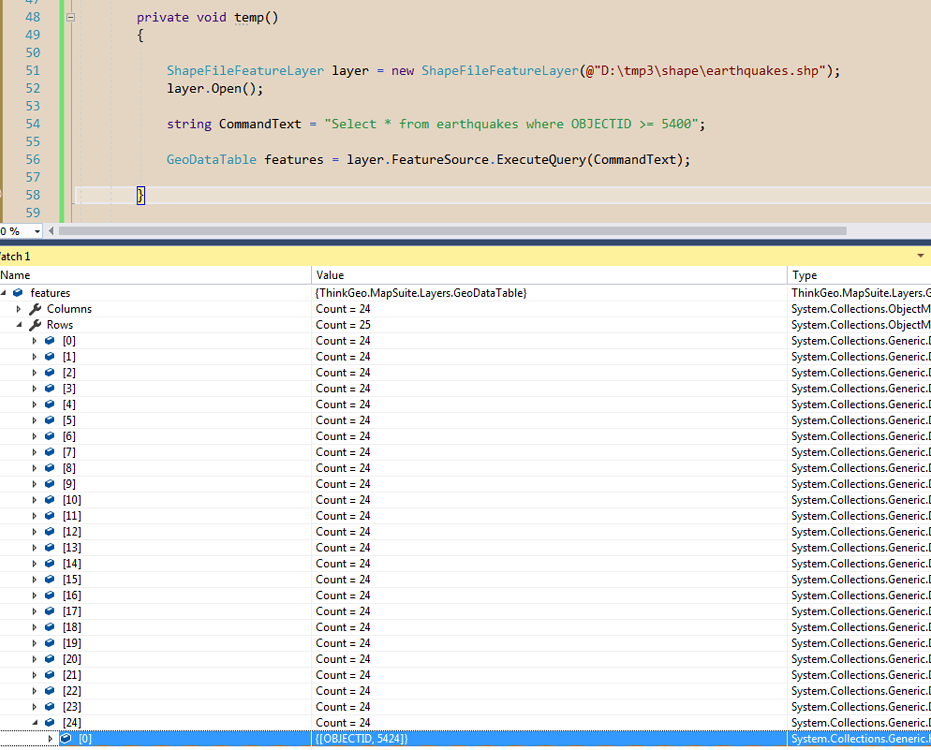Collapse the expanded row [24]

(x=35, y=723)
